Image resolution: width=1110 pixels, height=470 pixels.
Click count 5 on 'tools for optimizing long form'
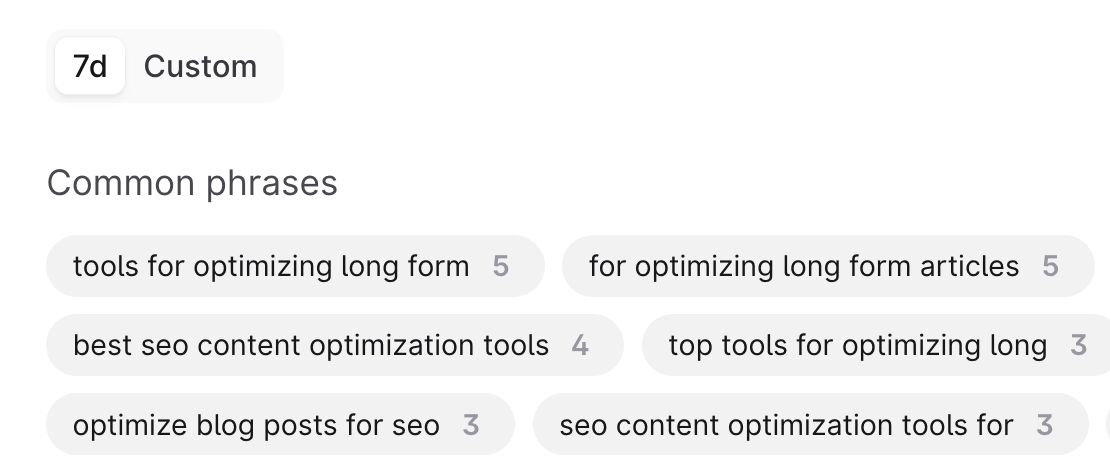[500, 267]
